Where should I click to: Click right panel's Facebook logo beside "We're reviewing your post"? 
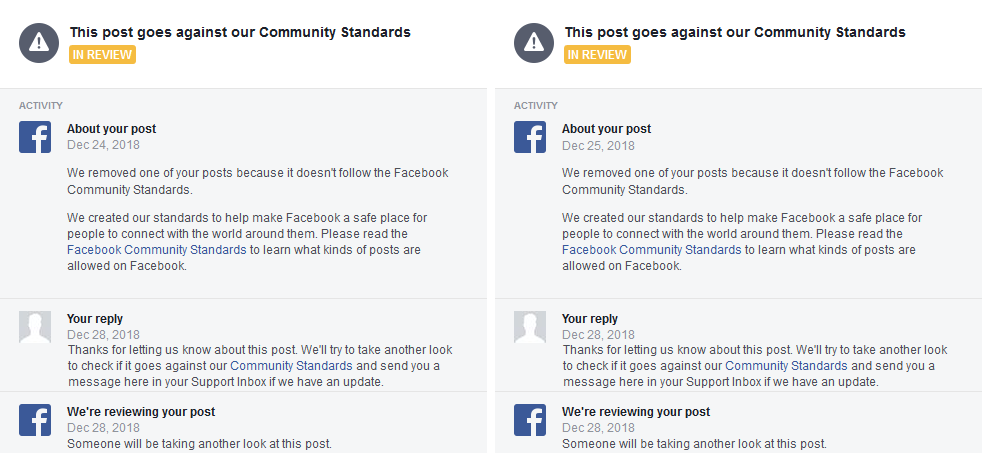pyautogui.click(x=530, y=420)
